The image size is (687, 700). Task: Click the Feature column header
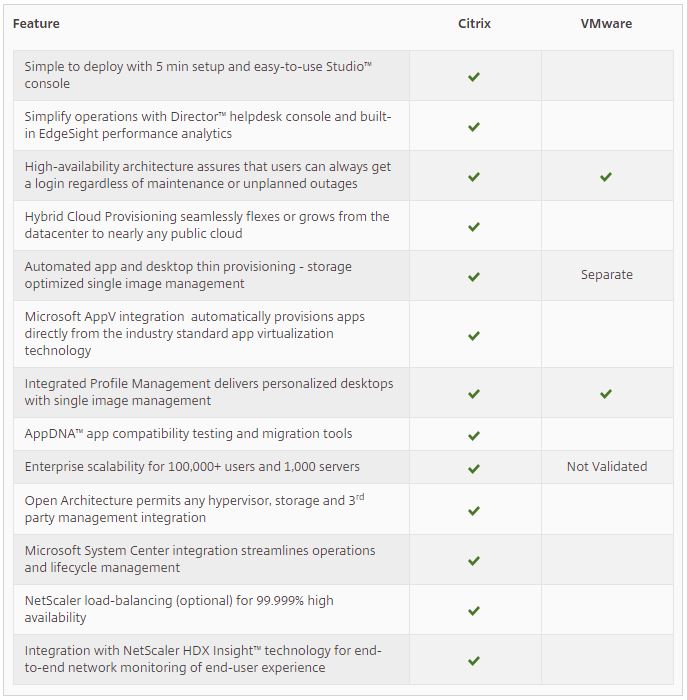click(x=36, y=23)
